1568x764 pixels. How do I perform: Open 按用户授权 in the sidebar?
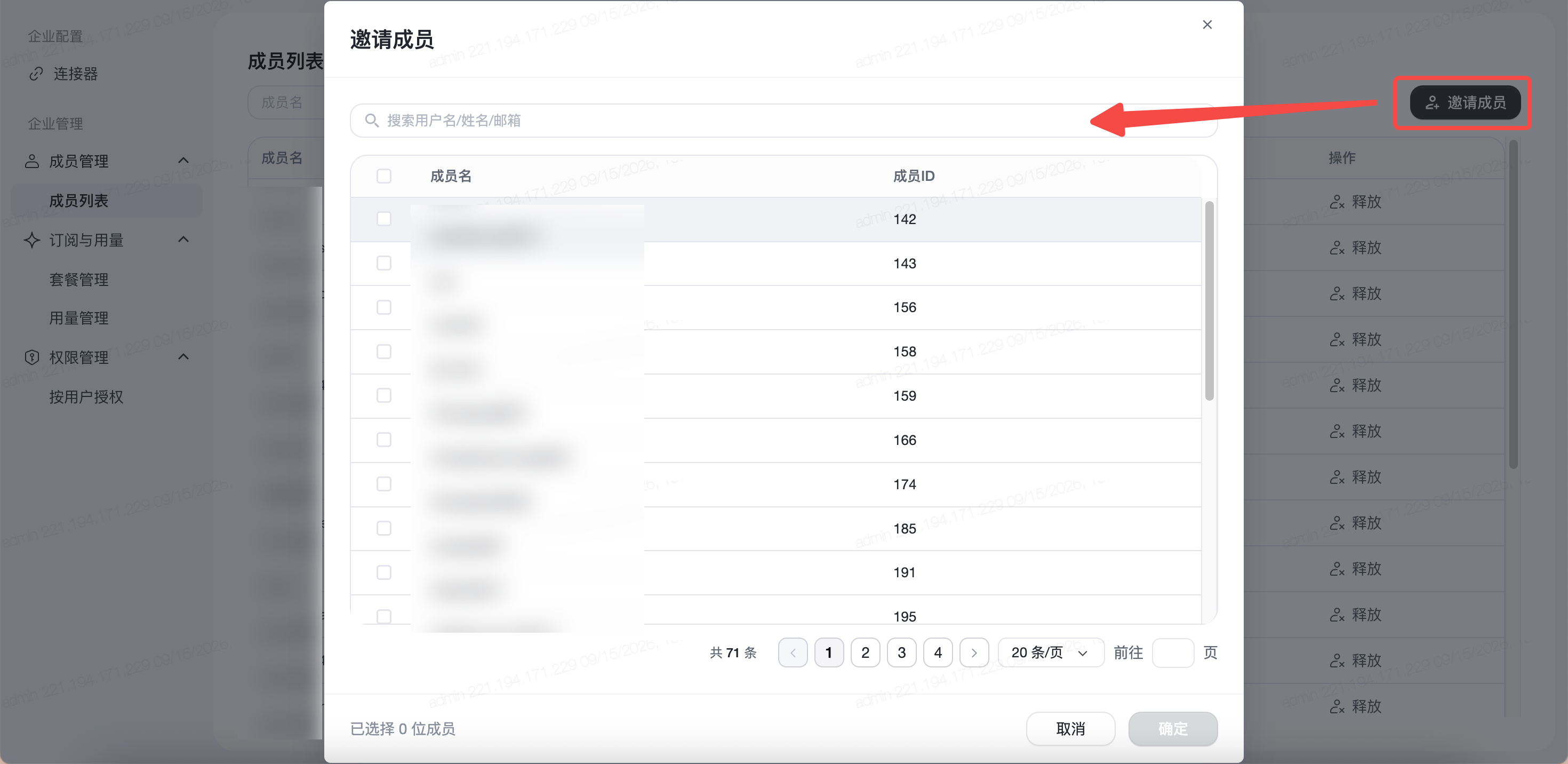coord(86,397)
